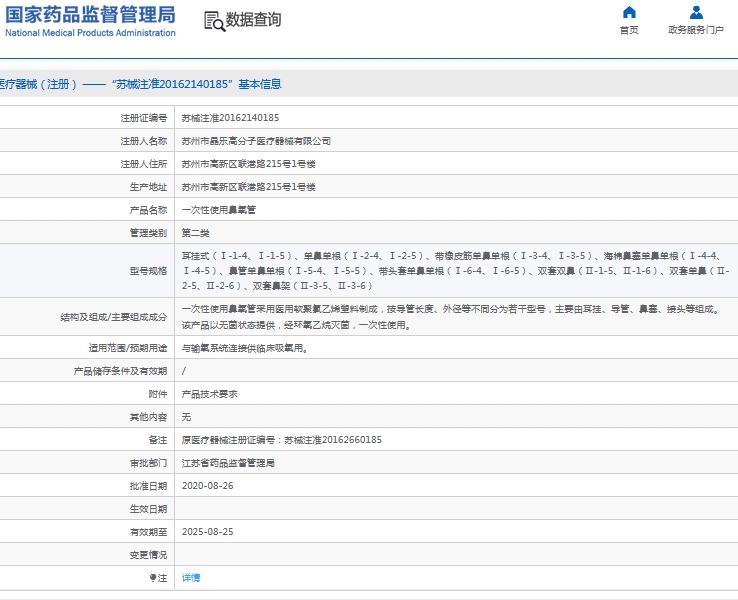Click the 生效日期 label
Image resolution: width=738 pixels, height=600 pixels.
(x=148, y=509)
